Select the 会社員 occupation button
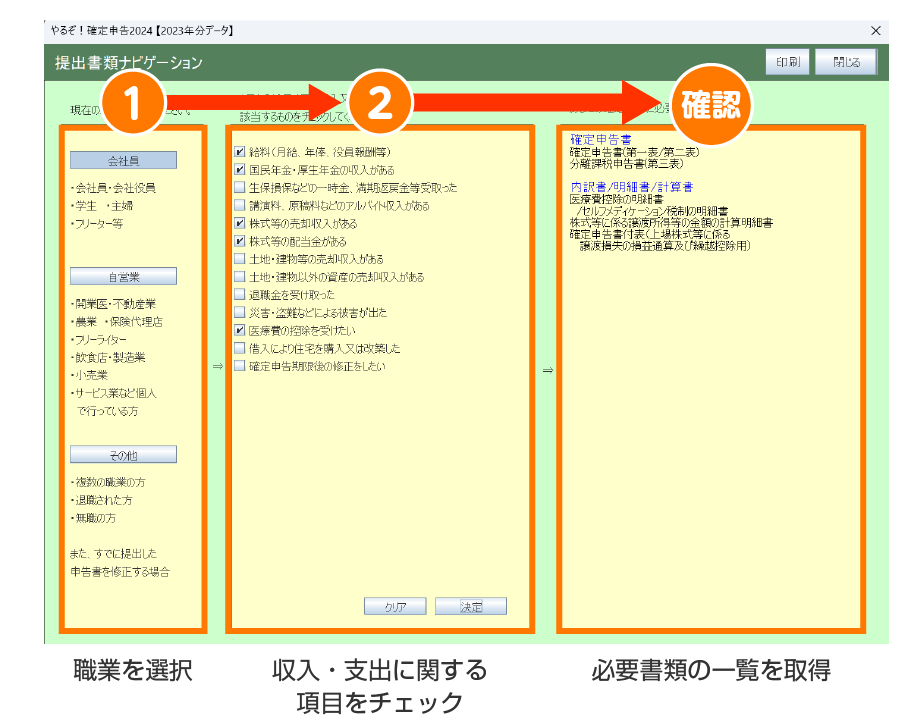This screenshot has height=720, width=918. [x=124, y=160]
